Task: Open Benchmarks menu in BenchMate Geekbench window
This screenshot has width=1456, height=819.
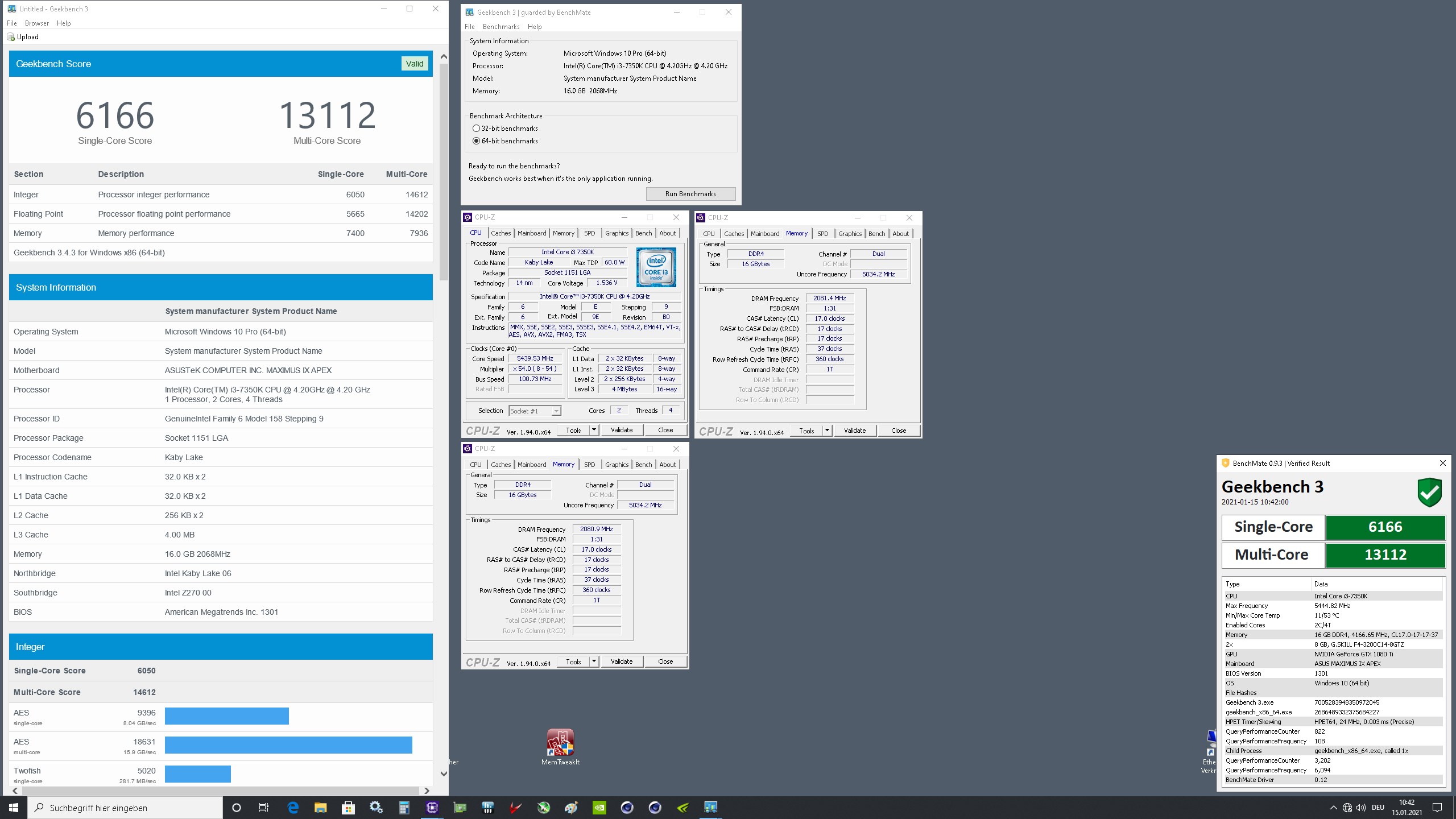Action: [501, 27]
